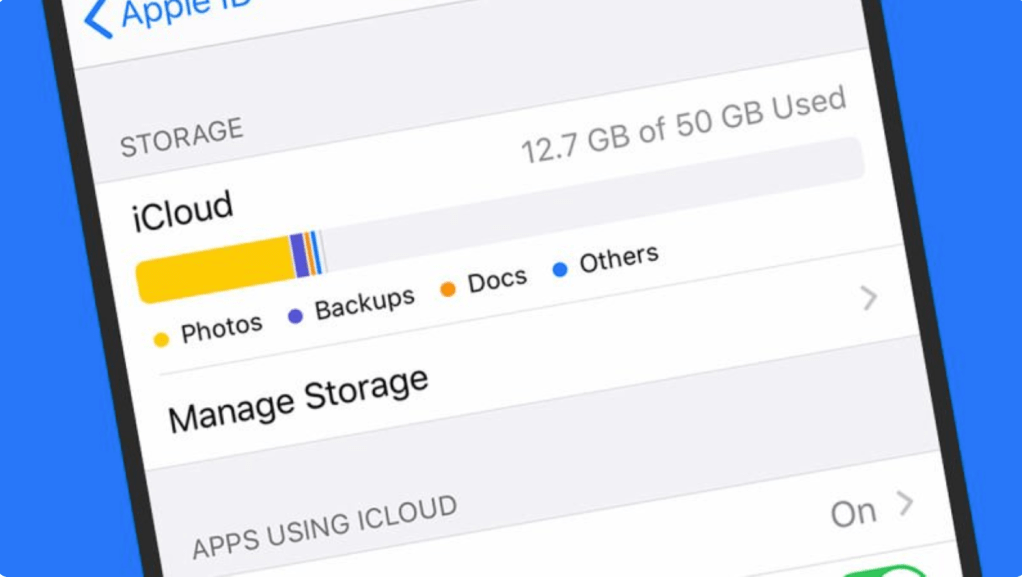Click the purple Backups segment of storage bar
Viewport: 1022px width, 577px height.
300,255
